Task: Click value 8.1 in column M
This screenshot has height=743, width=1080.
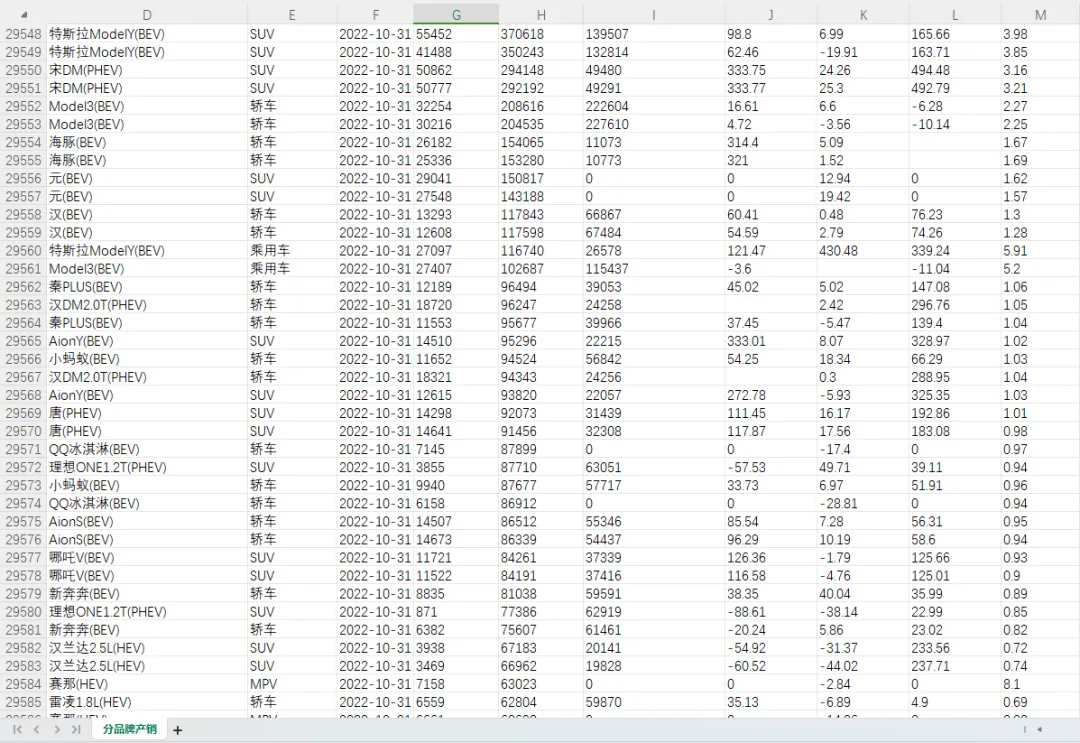Action: click(1011, 684)
